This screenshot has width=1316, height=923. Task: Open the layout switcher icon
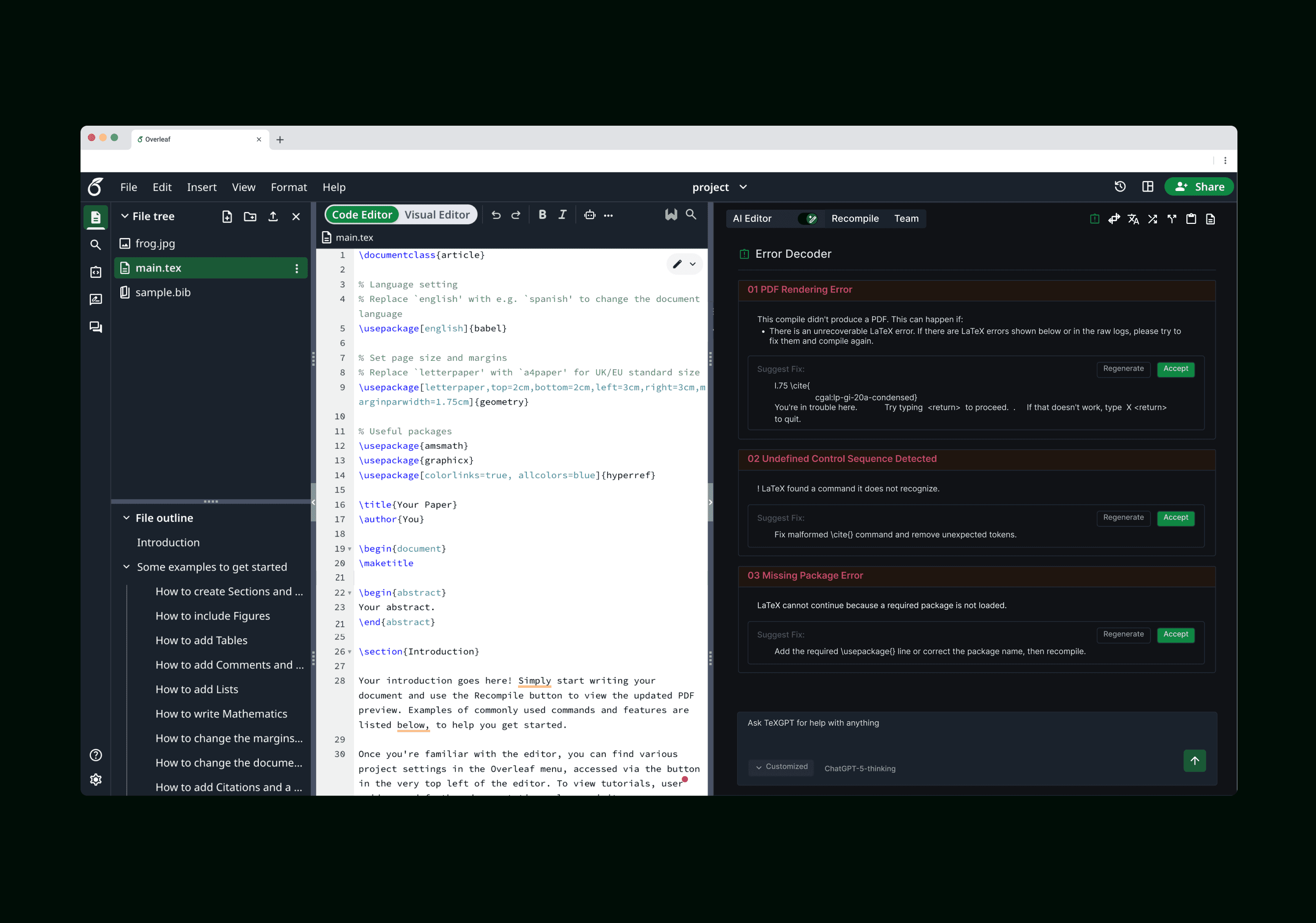[1148, 187]
